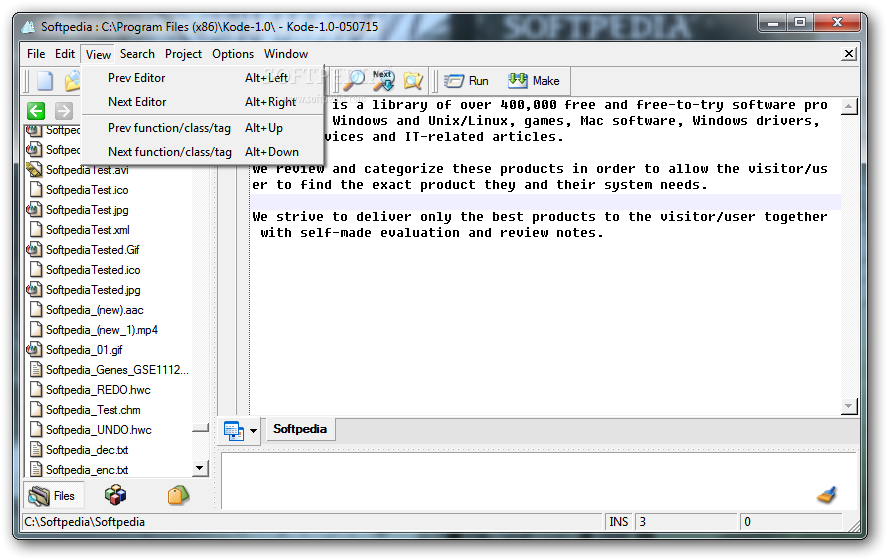Screen dimensions: 888x560
Task: Choose Next function/class/tag menu entry
Action: [203, 152]
